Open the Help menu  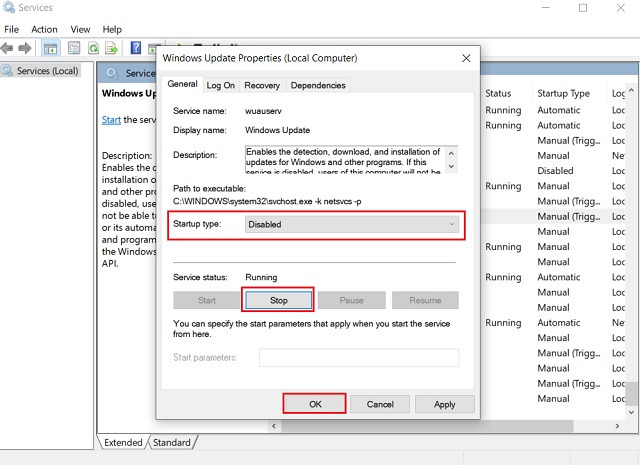pos(112,29)
